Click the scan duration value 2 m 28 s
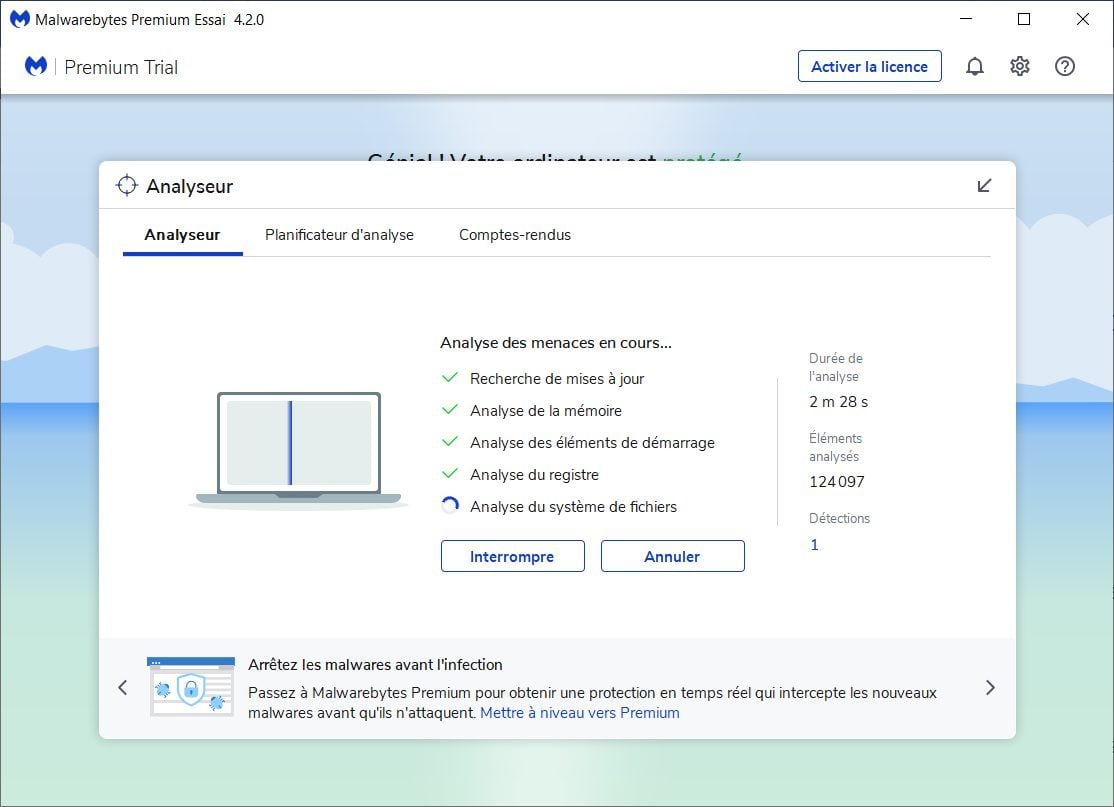The height and width of the screenshot is (807, 1114). pyautogui.click(x=838, y=402)
